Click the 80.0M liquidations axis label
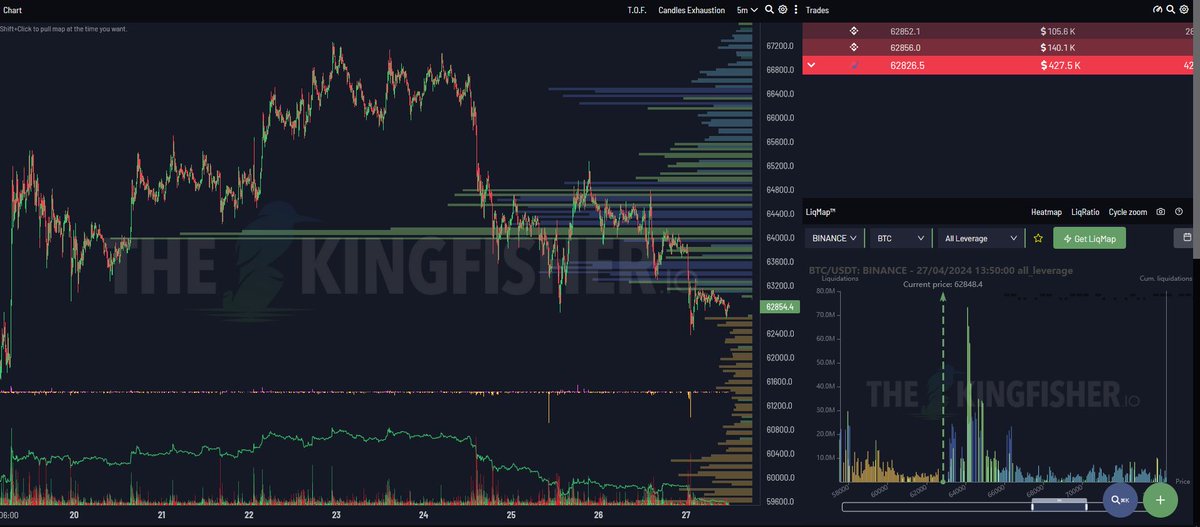The height and width of the screenshot is (527, 1200). (826, 291)
